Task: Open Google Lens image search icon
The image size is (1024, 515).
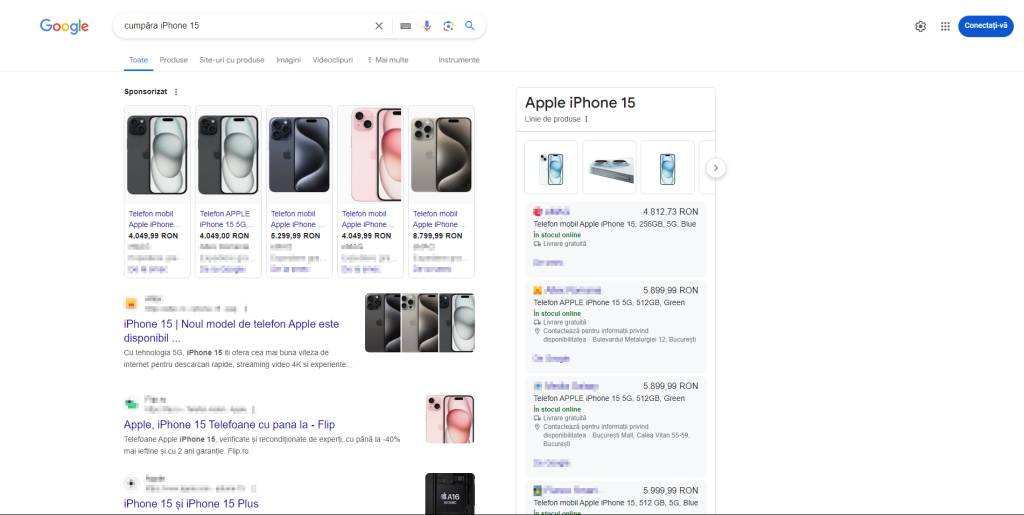Action: pos(448,26)
